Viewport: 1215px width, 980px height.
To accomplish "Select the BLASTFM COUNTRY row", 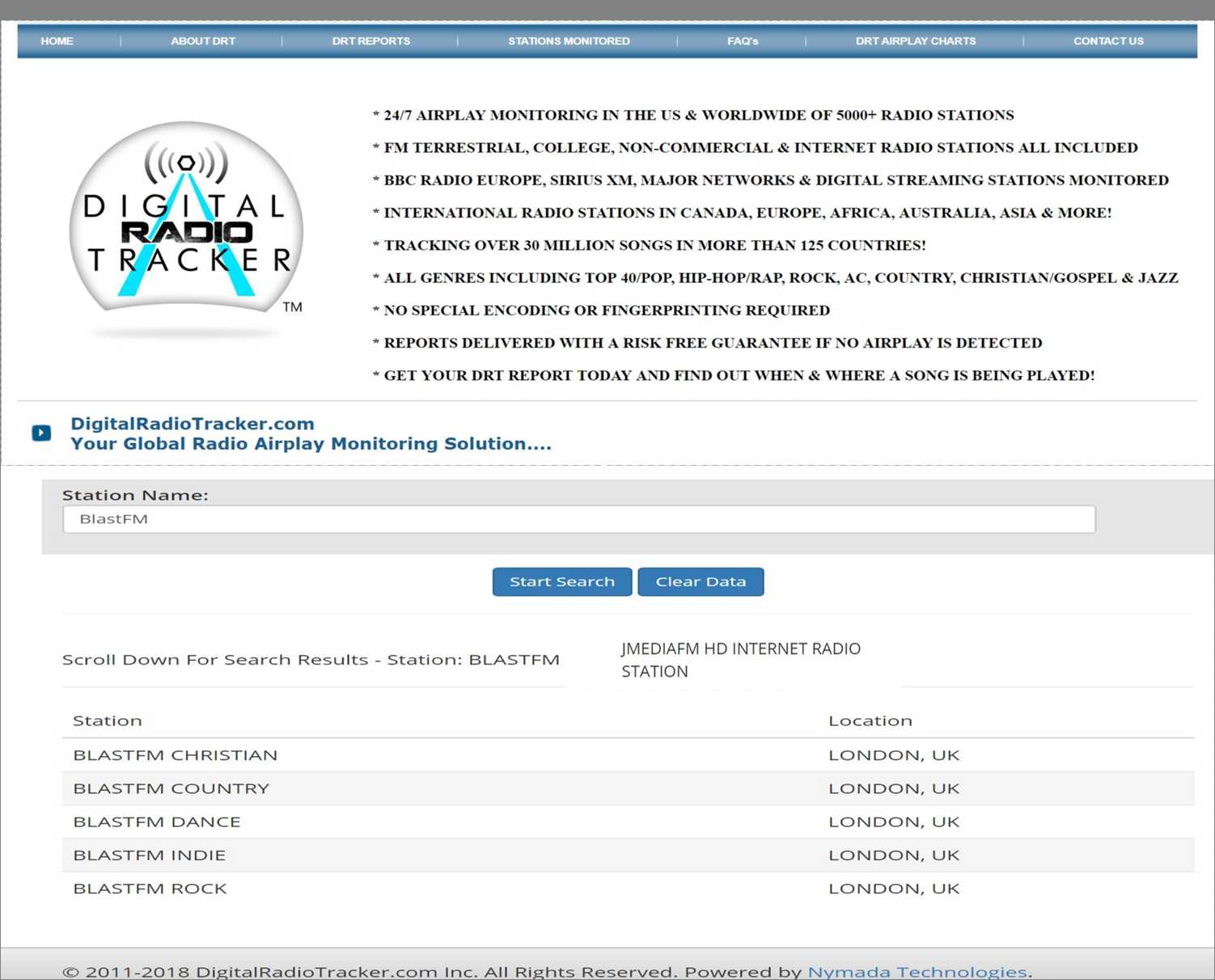I will click(628, 788).
